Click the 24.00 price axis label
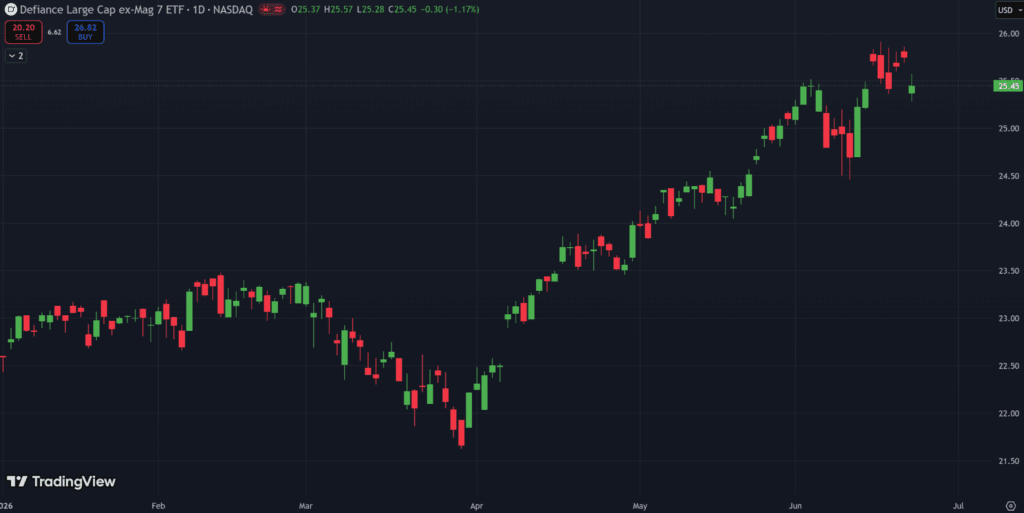The width and height of the screenshot is (1024, 513). [1008, 223]
